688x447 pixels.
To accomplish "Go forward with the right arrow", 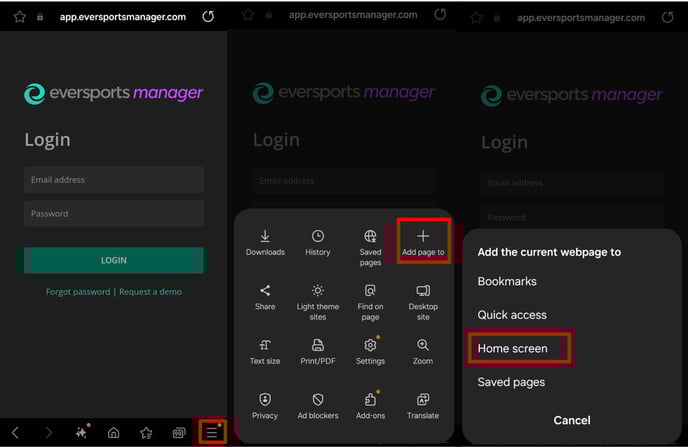I will [x=48, y=433].
